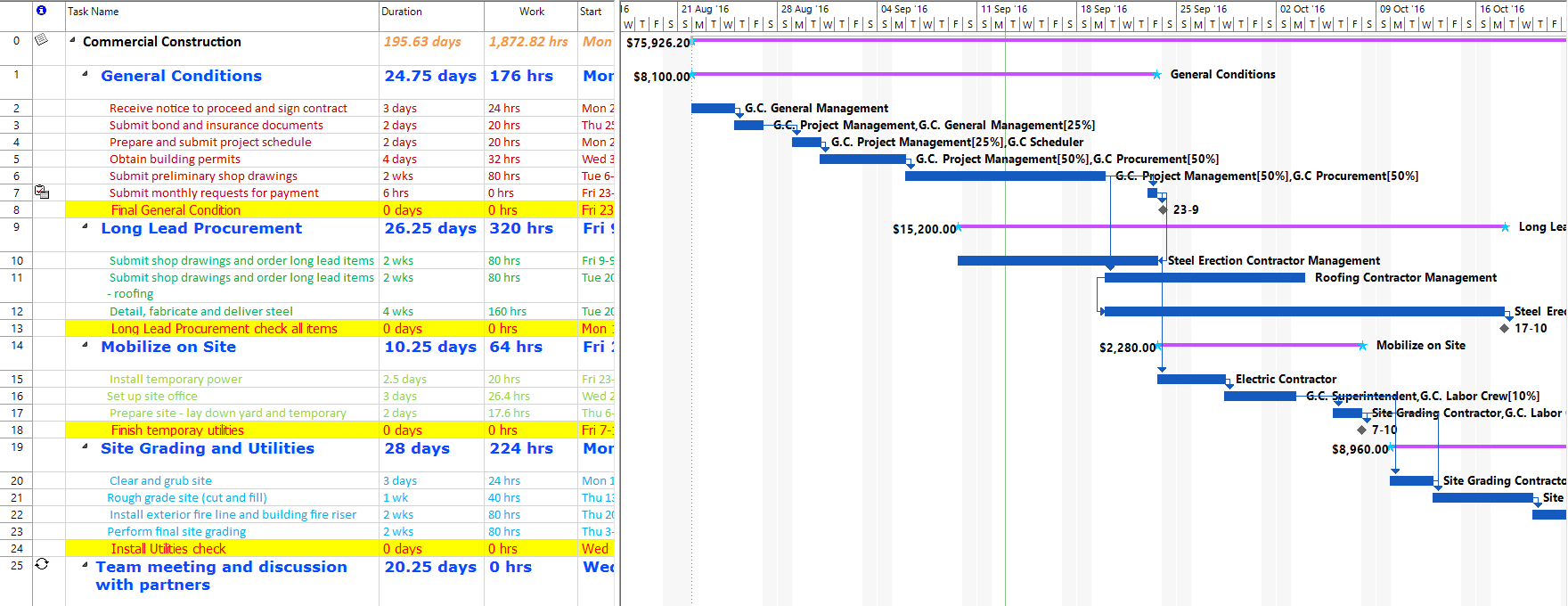Screen dimensions: 1568x606
Task: Select 'Install Utilities check' milestone row
Action: click(x=168, y=549)
